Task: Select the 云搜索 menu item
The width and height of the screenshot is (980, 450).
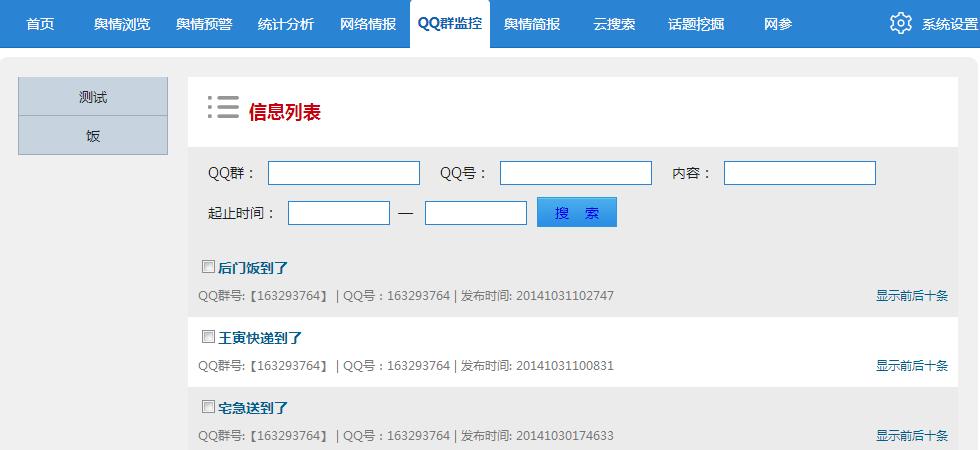Action: coord(614,24)
